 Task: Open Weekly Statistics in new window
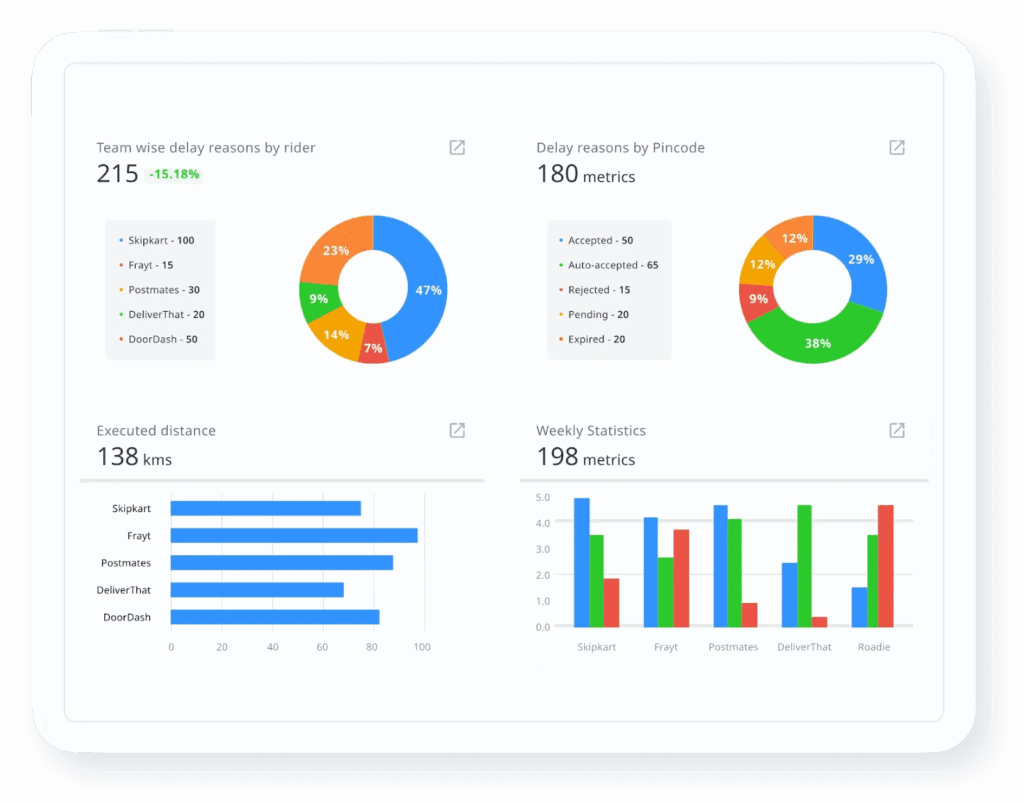pyautogui.click(x=896, y=430)
